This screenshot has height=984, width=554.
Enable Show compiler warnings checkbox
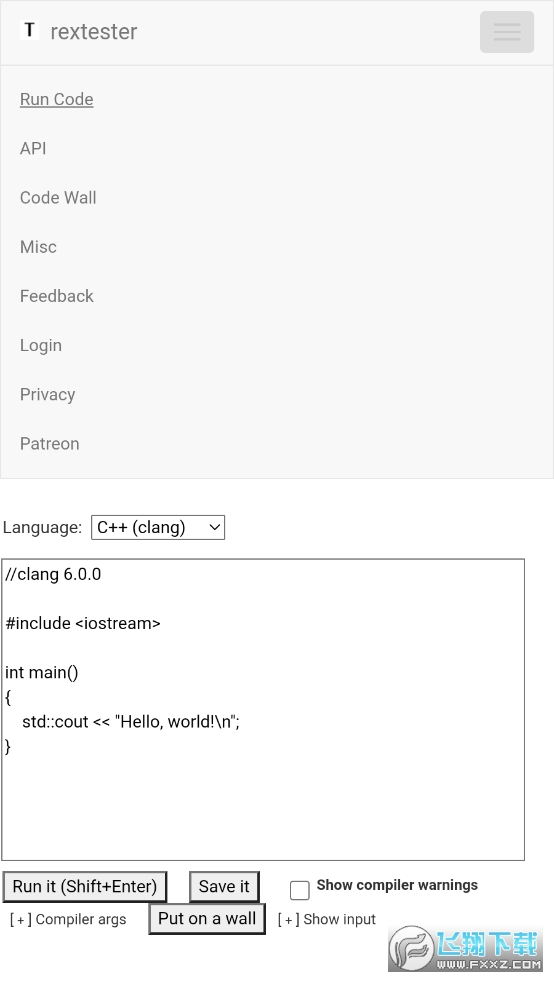click(x=300, y=890)
